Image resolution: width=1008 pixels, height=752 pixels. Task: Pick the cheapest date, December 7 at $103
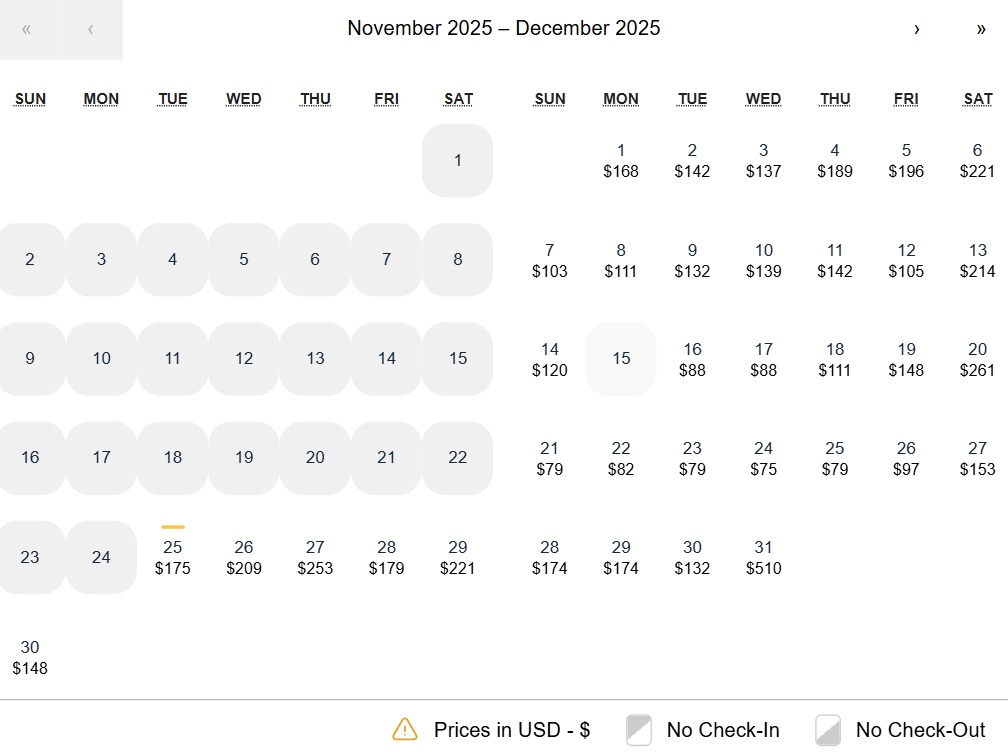(x=549, y=259)
